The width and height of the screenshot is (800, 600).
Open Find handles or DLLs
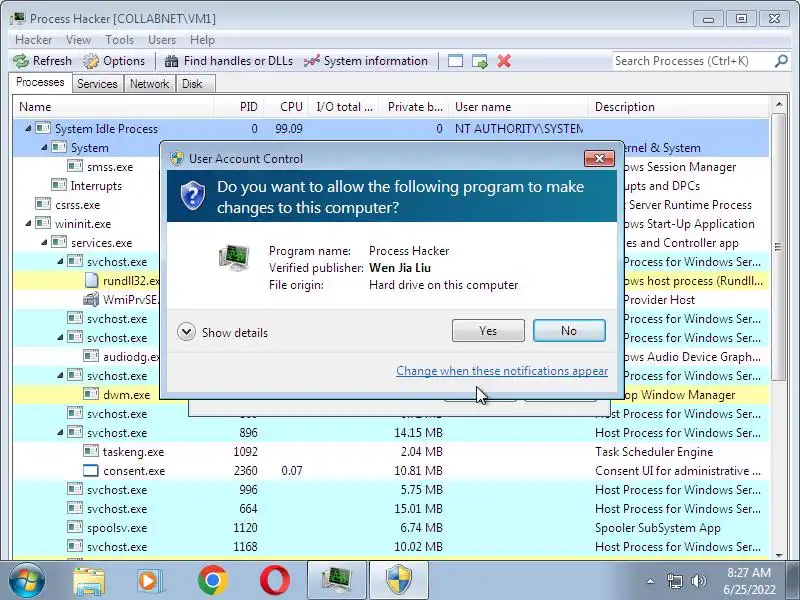229,61
